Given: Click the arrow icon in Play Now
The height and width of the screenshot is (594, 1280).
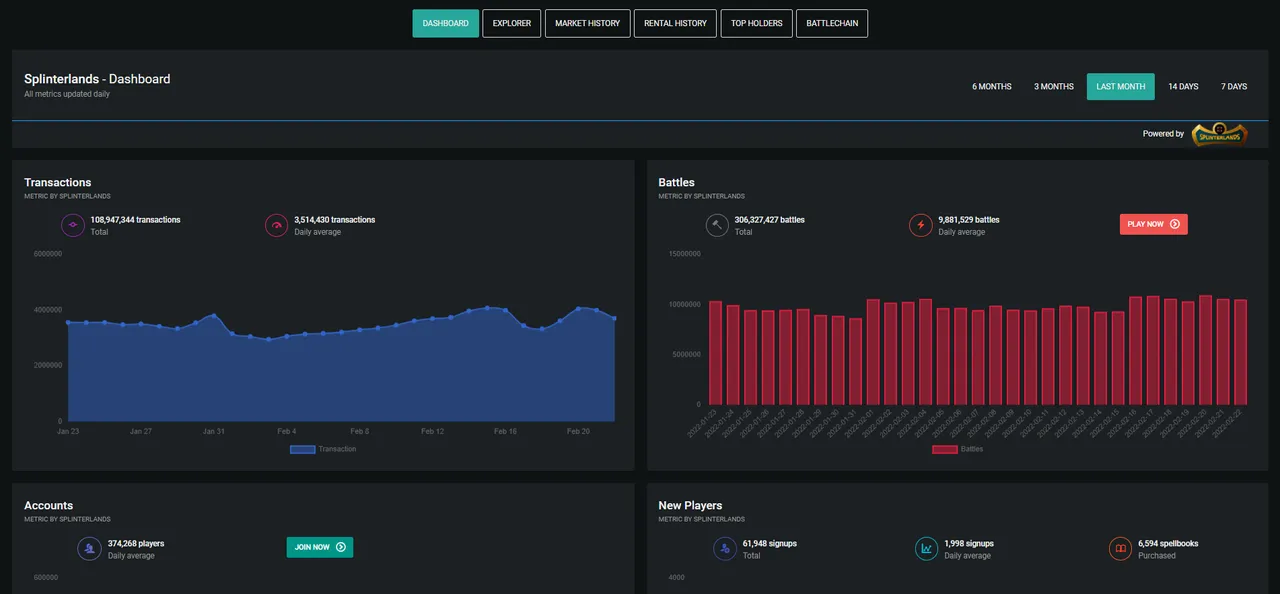Looking at the screenshot, I should click(x=1175, y=224).
